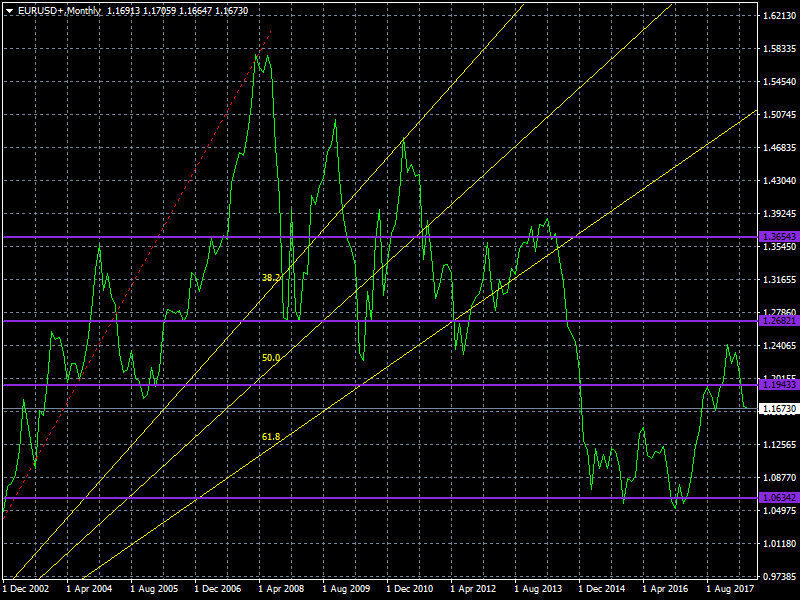Click the 1 Aug 2013 date label
This screenshot has width=800, height=600.
point(538,589)
